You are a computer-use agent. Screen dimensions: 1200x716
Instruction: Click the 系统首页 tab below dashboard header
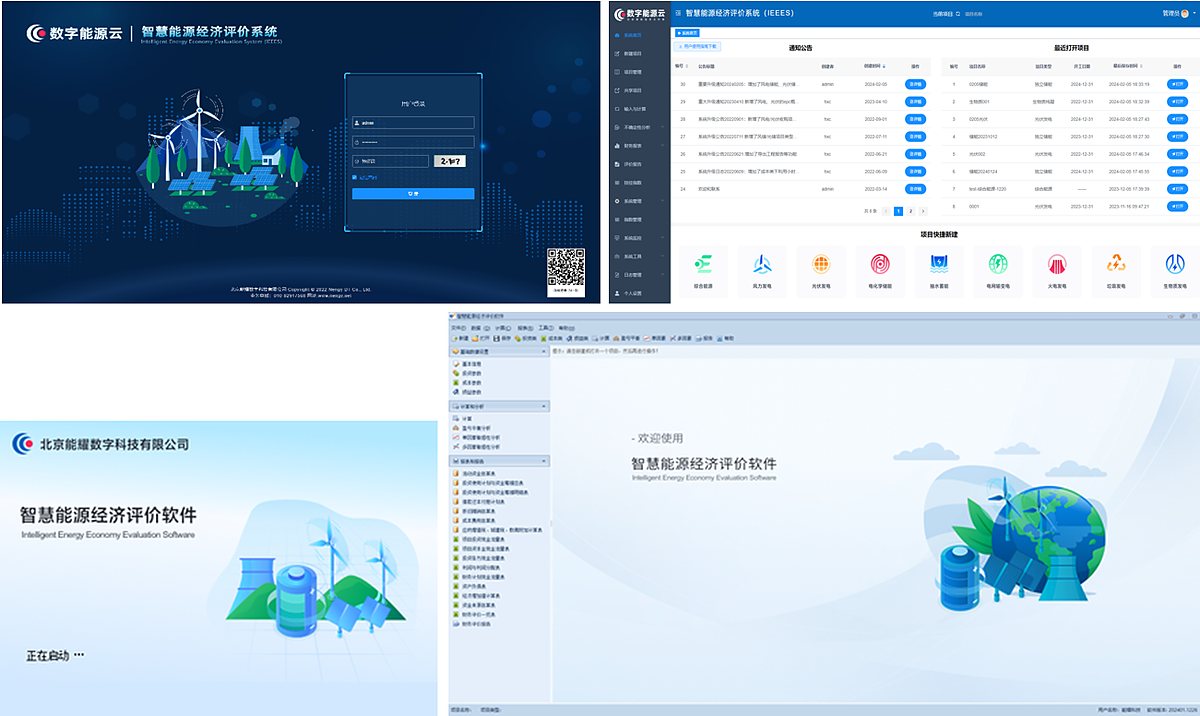click(687, 33)
